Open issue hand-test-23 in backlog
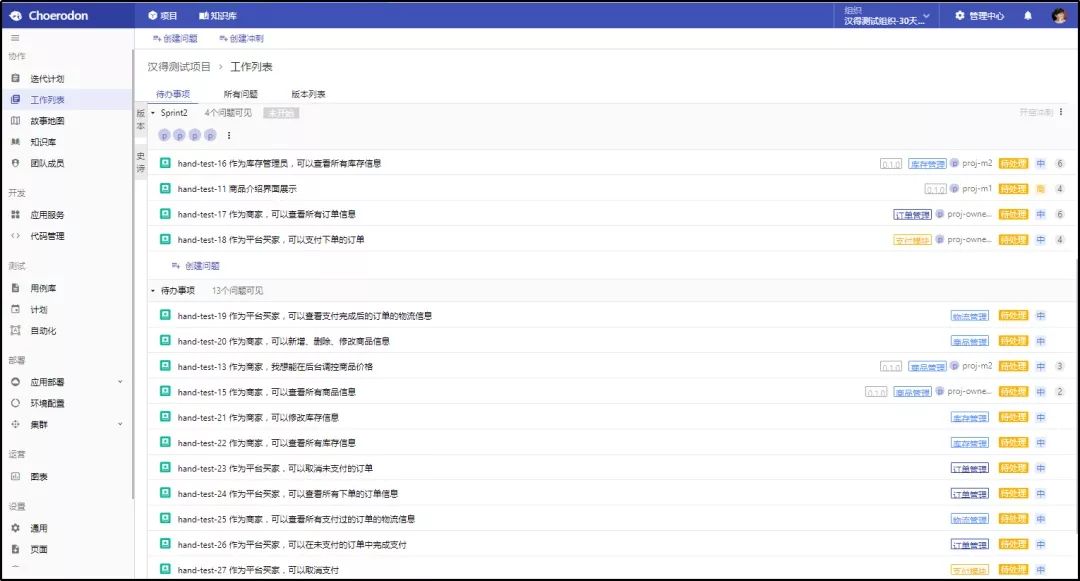The width and height of the screenshot is (1080, 581). pyautogui.click(x=275, y=468)
